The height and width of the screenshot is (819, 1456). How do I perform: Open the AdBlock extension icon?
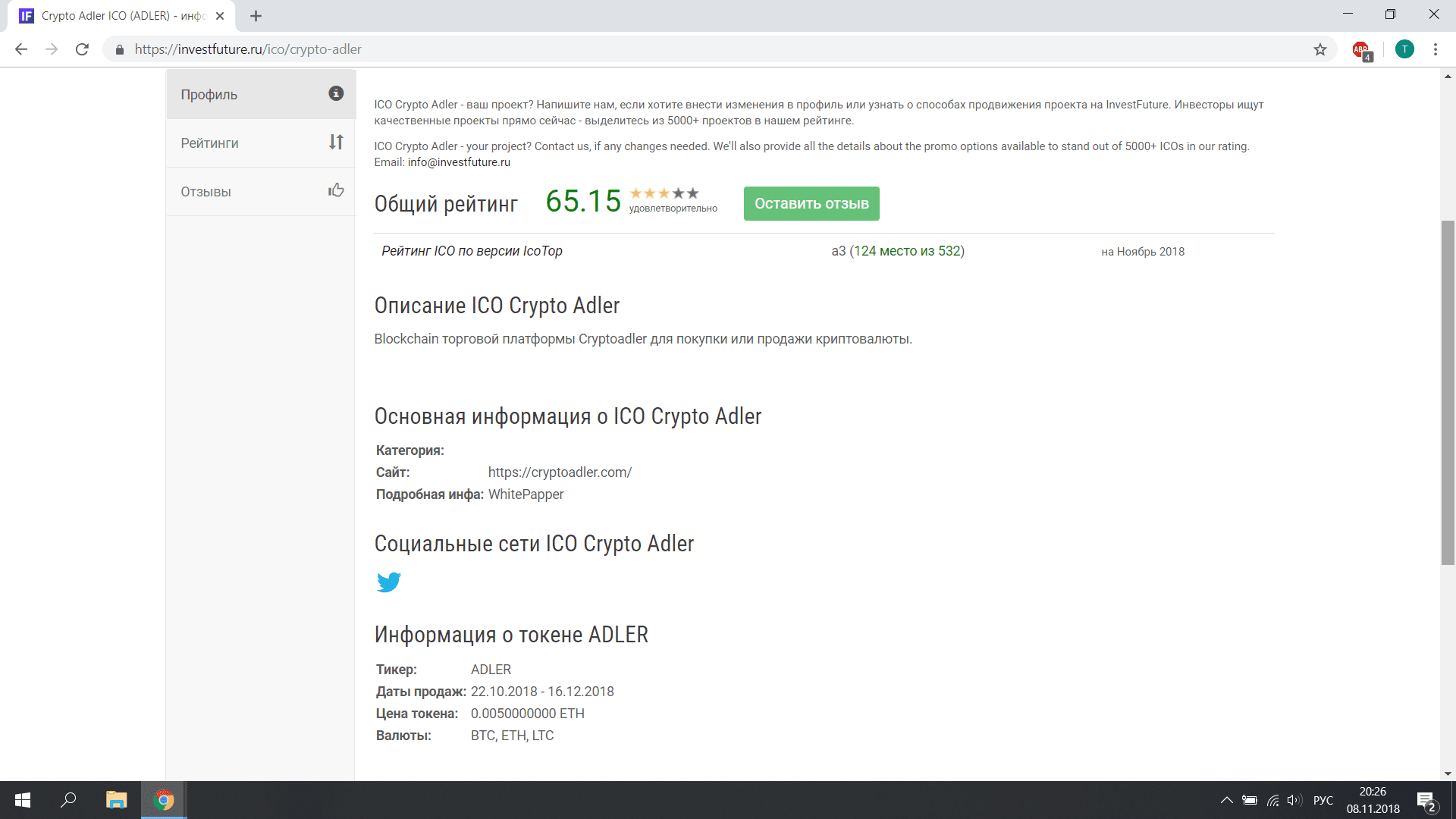(x=1362, y=50)
